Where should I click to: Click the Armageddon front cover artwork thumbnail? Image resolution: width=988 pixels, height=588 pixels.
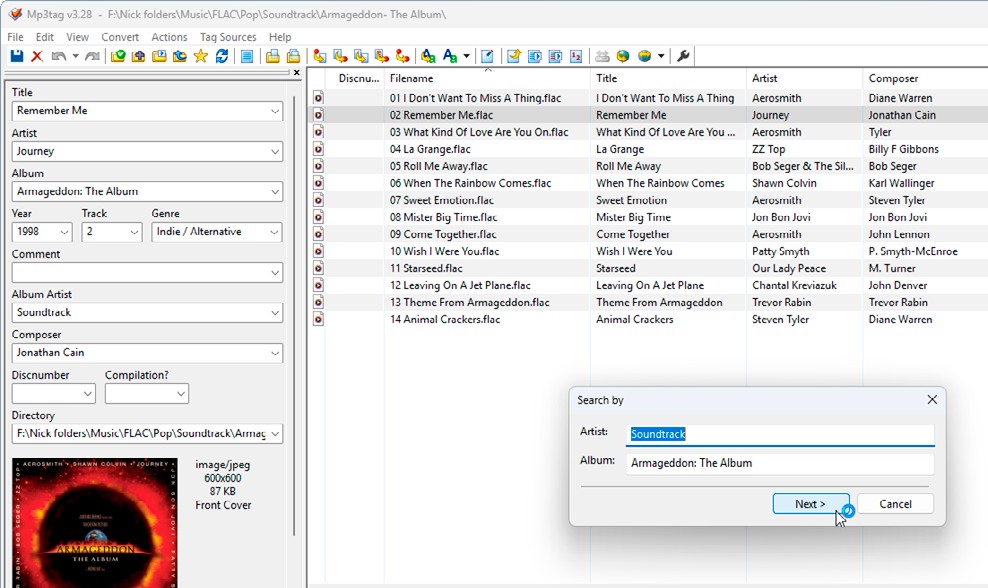click(x=95, y=523)
